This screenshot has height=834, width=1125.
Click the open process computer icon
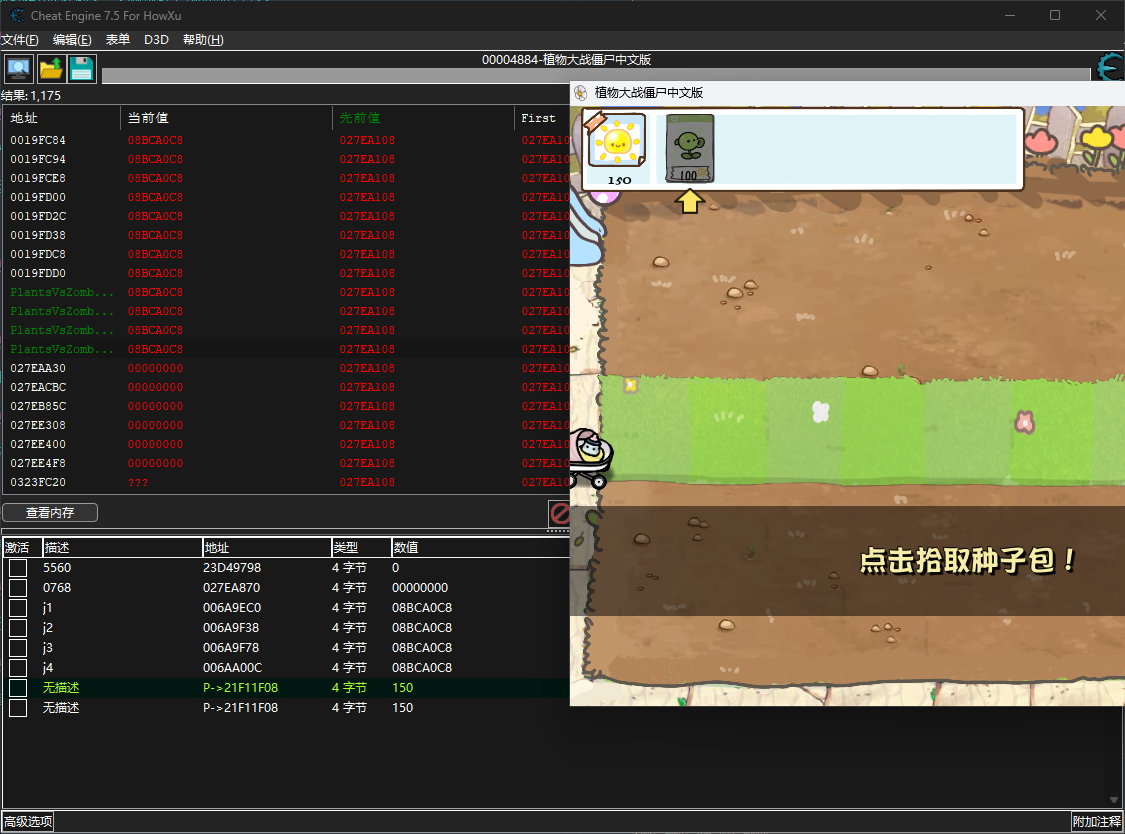(18, 68)
